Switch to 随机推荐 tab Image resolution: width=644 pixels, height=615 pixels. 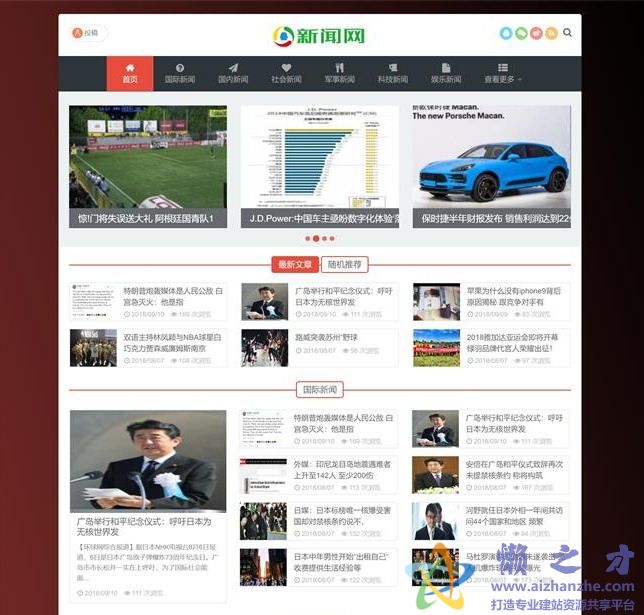click(344, 264)
